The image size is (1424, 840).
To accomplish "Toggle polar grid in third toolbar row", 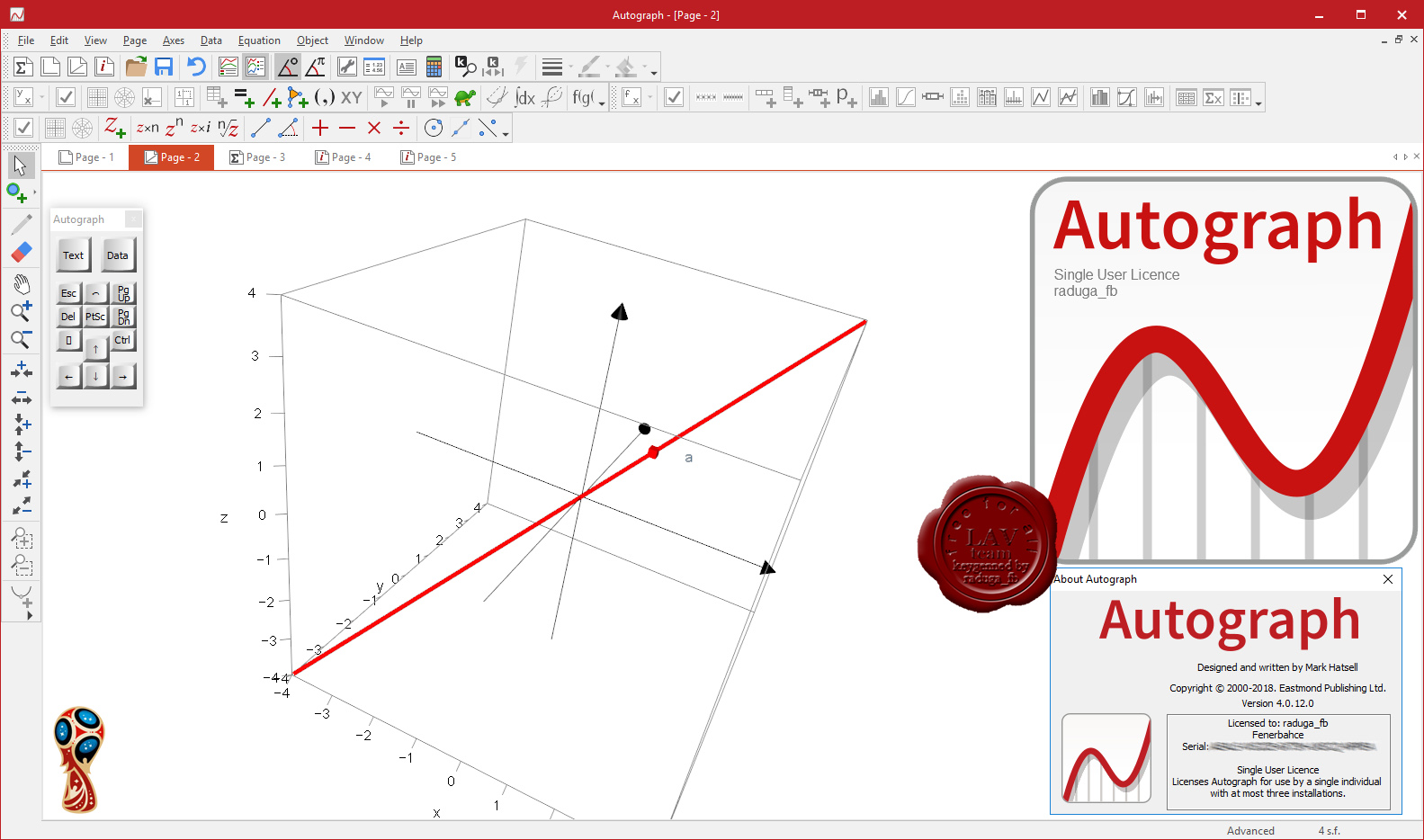I will point(82,128).
